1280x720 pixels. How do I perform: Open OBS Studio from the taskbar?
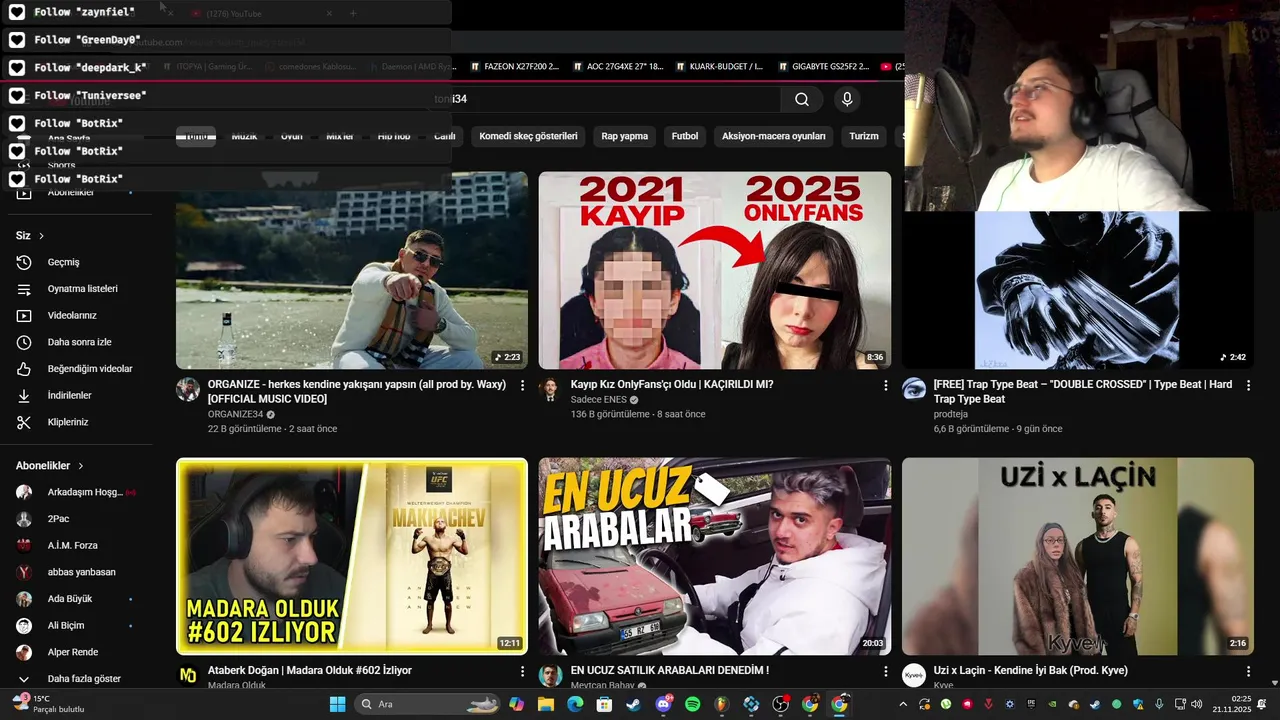[x=780, y=704]
